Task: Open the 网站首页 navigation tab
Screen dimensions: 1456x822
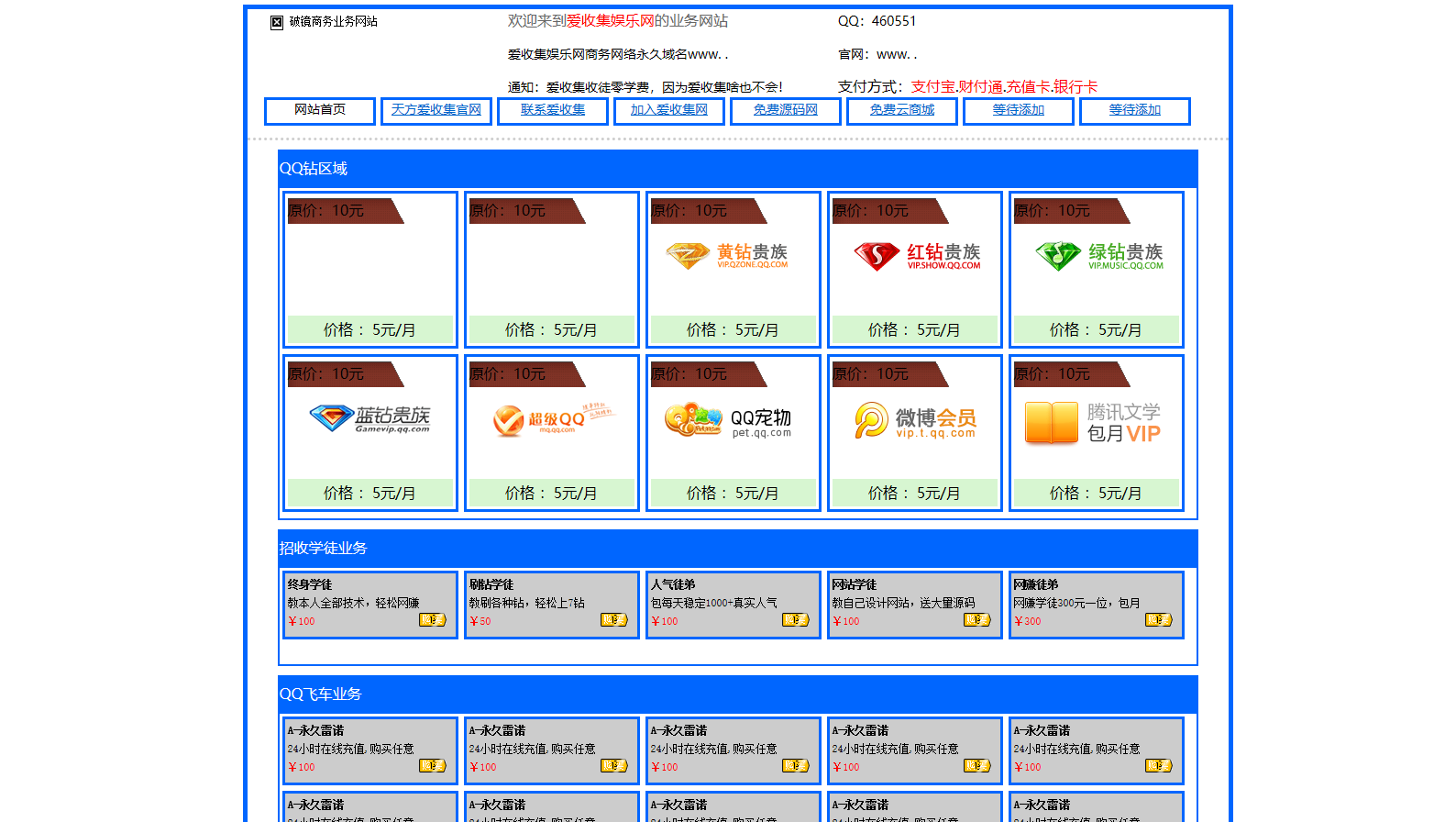Action: click(320, 110)
